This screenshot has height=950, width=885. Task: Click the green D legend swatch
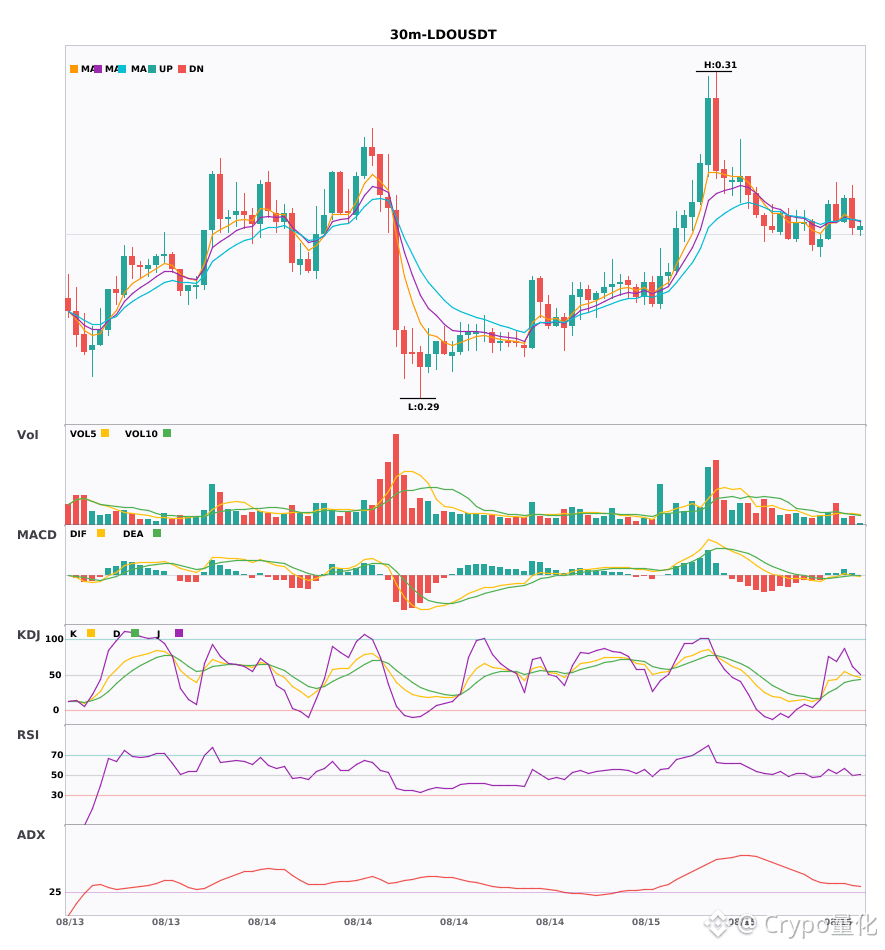tap(135, 633)
